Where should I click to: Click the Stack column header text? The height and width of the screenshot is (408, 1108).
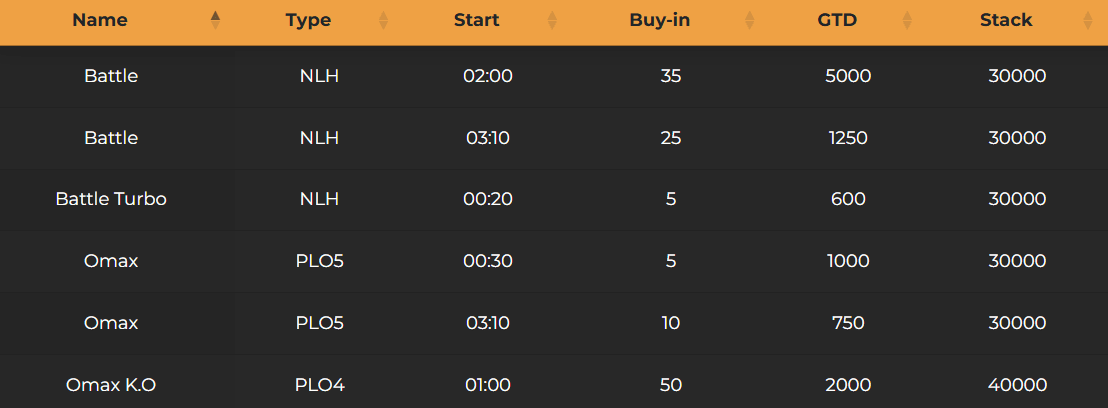[1006, 20]
